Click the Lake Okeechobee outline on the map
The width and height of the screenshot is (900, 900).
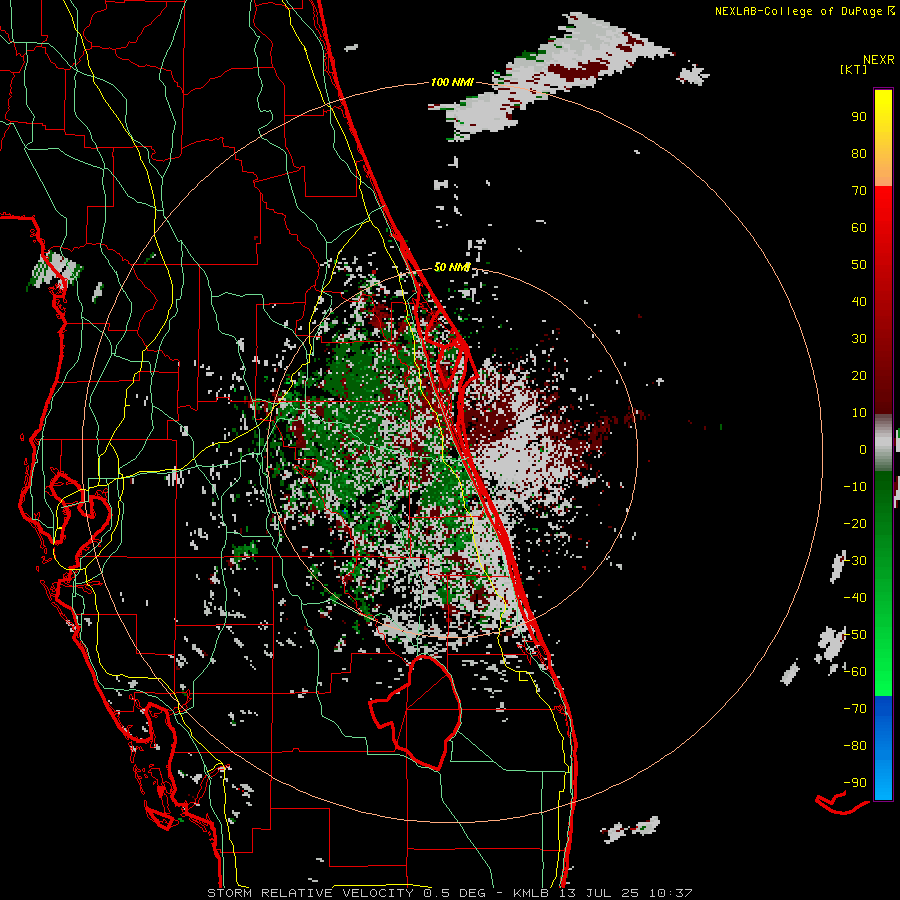(x=415, y=712)
